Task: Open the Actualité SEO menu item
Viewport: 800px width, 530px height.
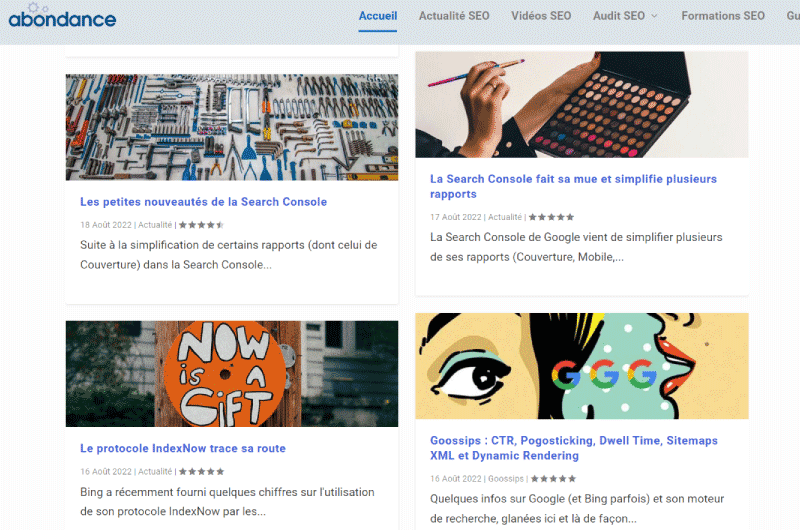Action: (454, 16)
